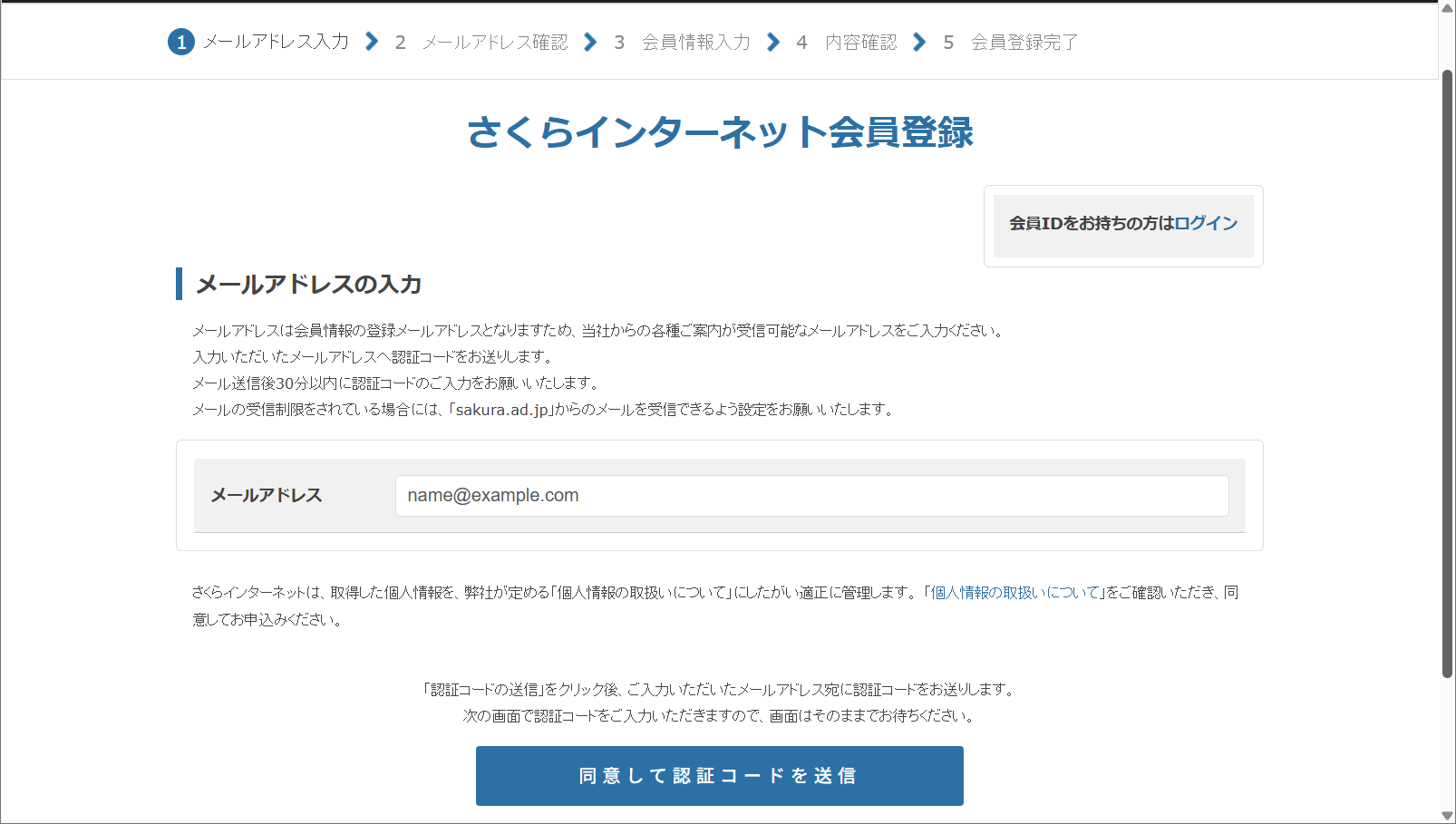Image resolution: width=1456 pixels, height=824 pixels.
Task: Click the 会員IDをお持ちの方は text
Action: coord(1092,223)
